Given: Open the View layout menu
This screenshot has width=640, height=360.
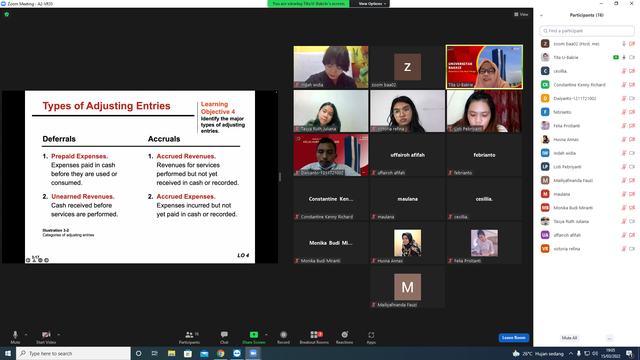Looking at the screenshot, I should tap(521, 14).
